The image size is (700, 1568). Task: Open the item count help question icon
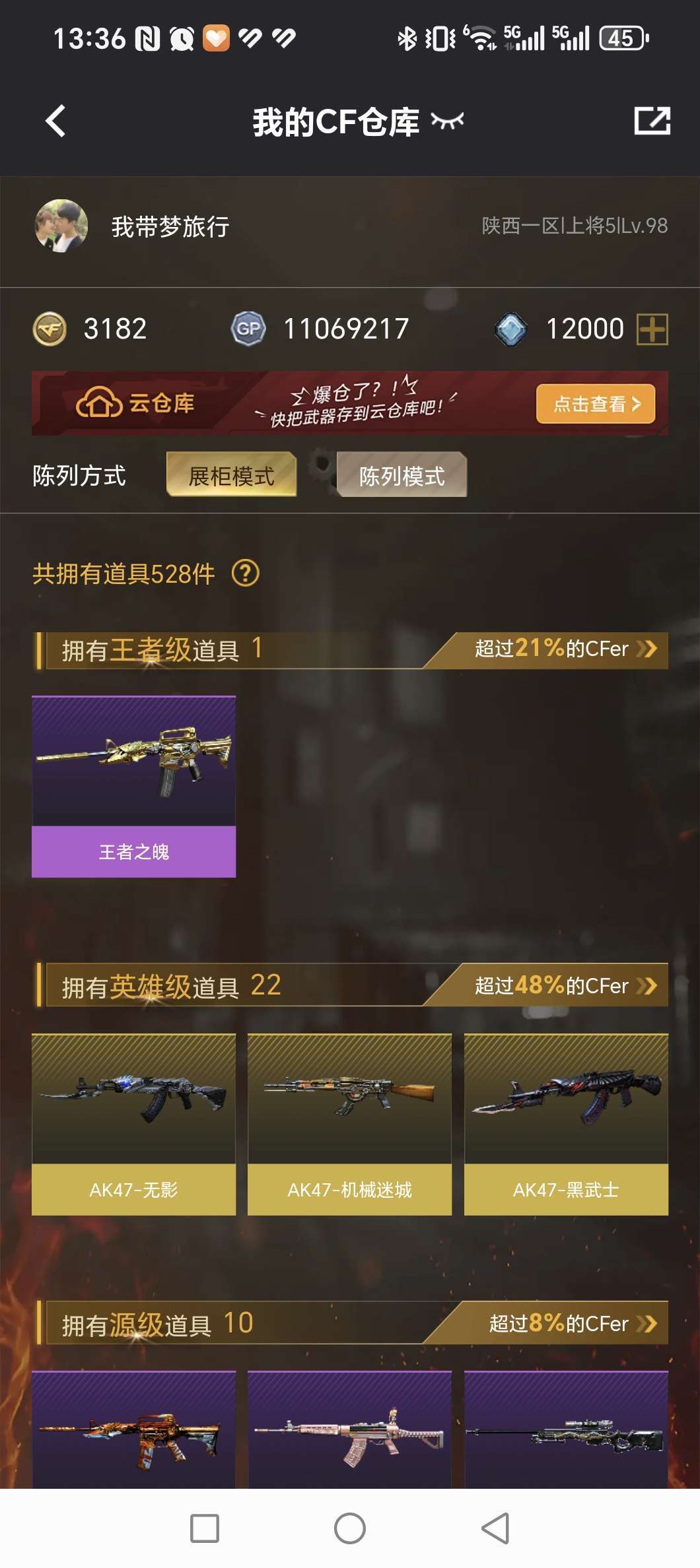tap(246, 573)
